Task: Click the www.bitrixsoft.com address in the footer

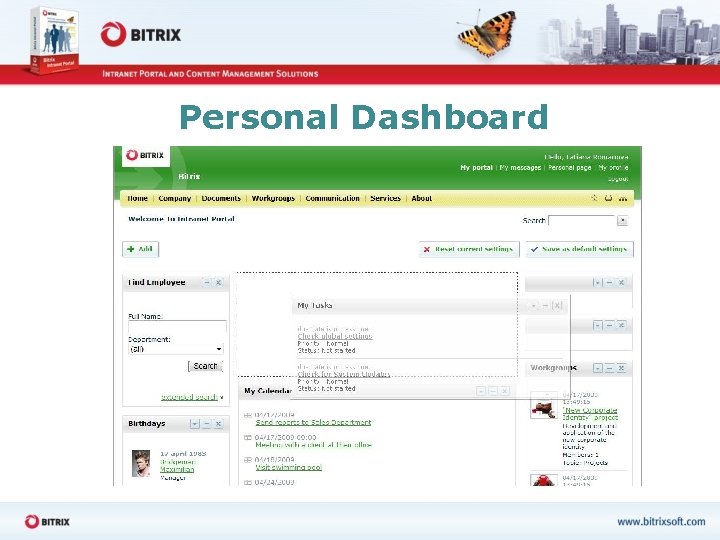Action: [661, 522]
